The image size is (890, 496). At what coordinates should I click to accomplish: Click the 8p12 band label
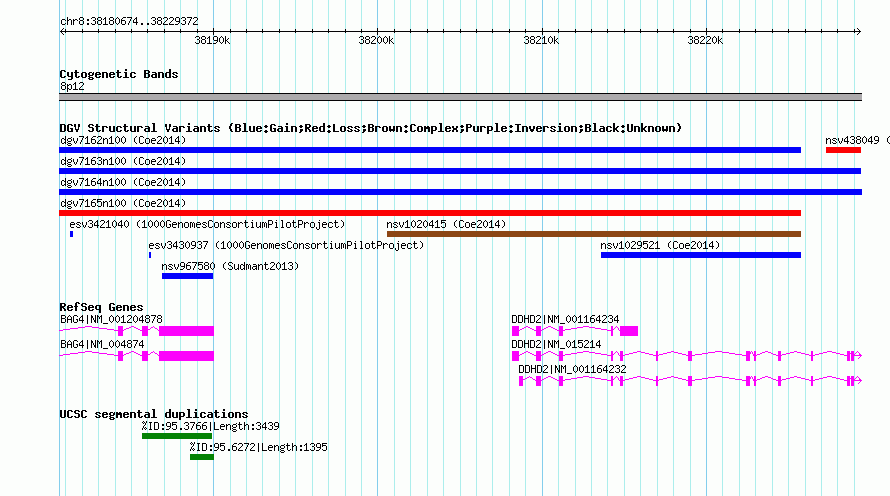(72, 86)
